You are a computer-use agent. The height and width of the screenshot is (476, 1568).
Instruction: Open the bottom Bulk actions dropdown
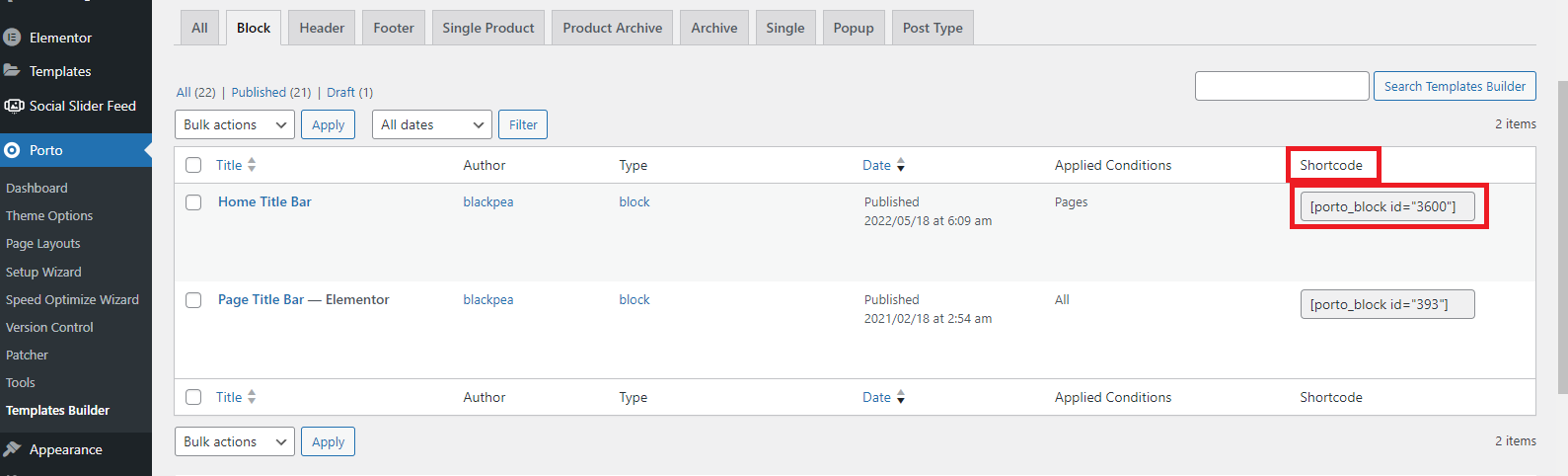click(x=235, y=441)
